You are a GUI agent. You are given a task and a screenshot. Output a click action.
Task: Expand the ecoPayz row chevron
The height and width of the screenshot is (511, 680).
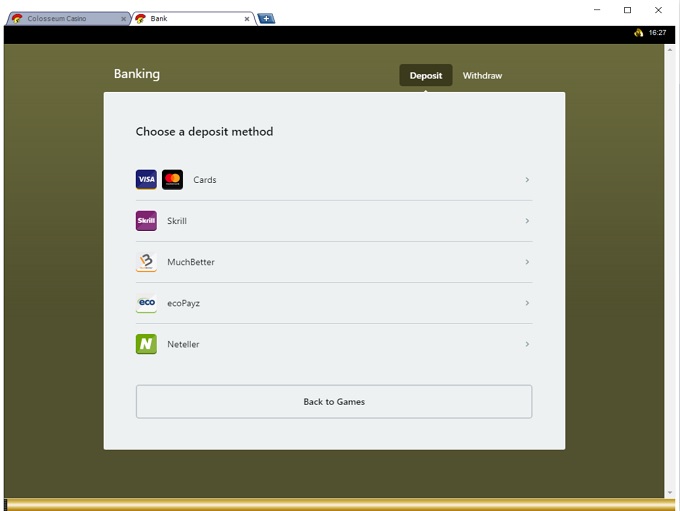[x=527, y=303]
